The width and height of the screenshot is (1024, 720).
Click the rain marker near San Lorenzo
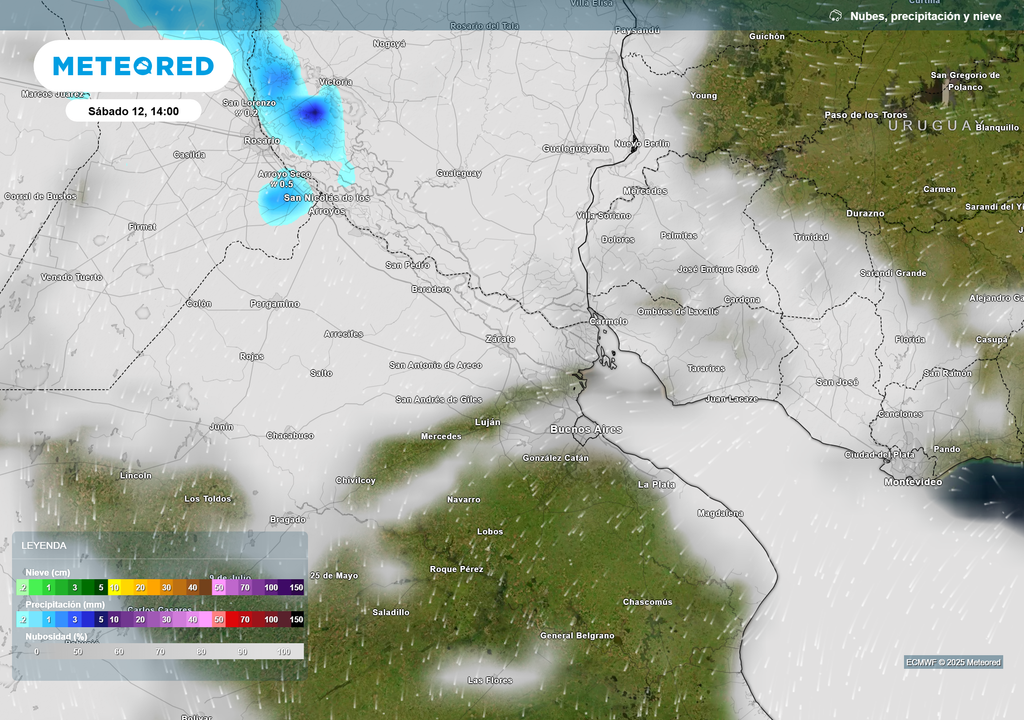(247, 113)
